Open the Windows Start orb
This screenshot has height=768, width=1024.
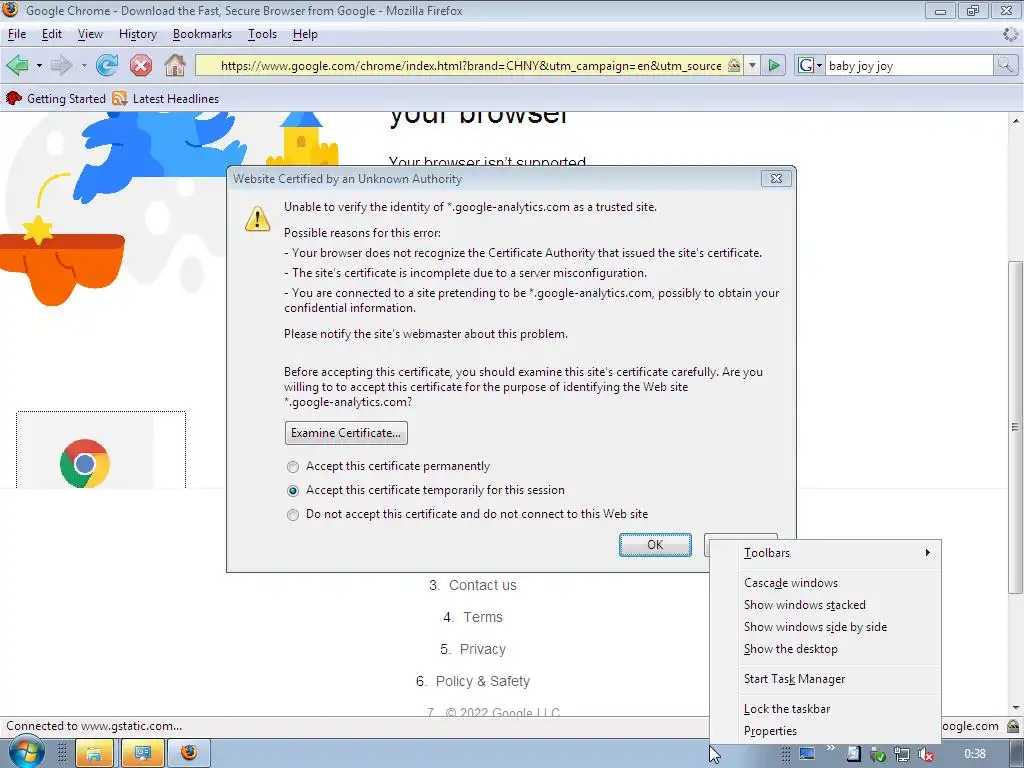click(26, 752)
